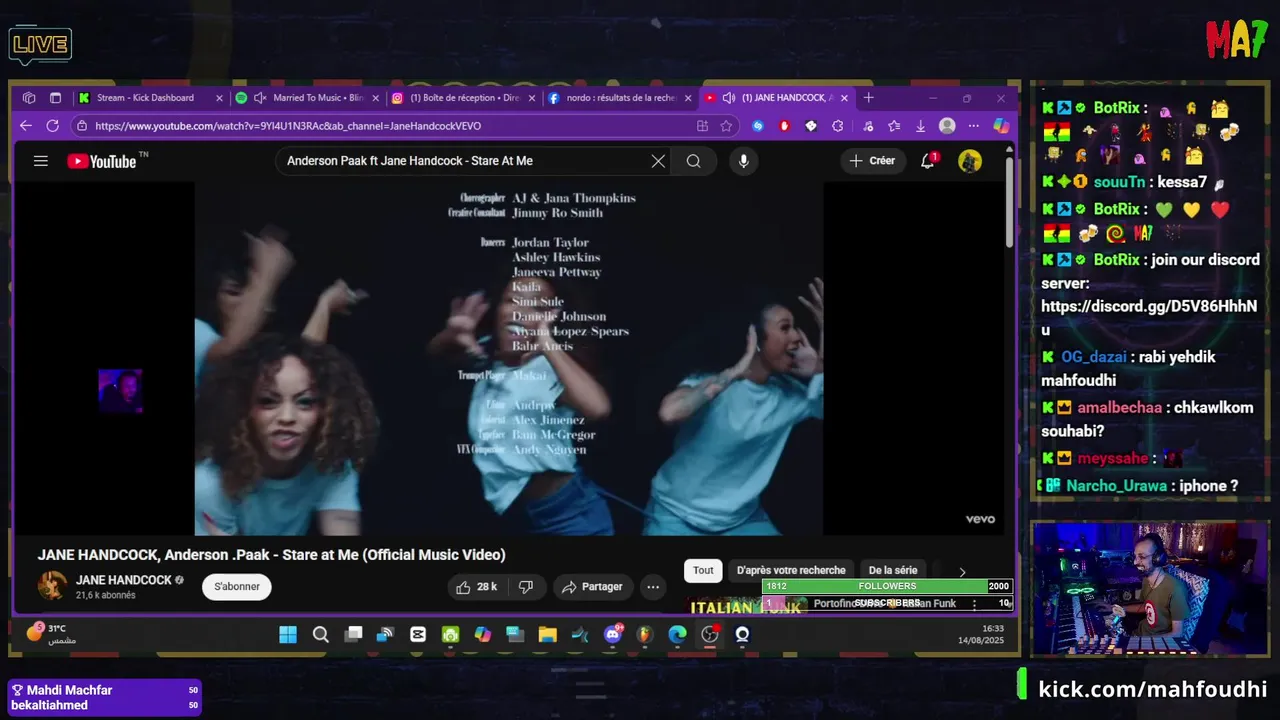Click username Narcho_Urawa in chat
The height and width of the screenshot is (720, 1280).
[1116, 486]
